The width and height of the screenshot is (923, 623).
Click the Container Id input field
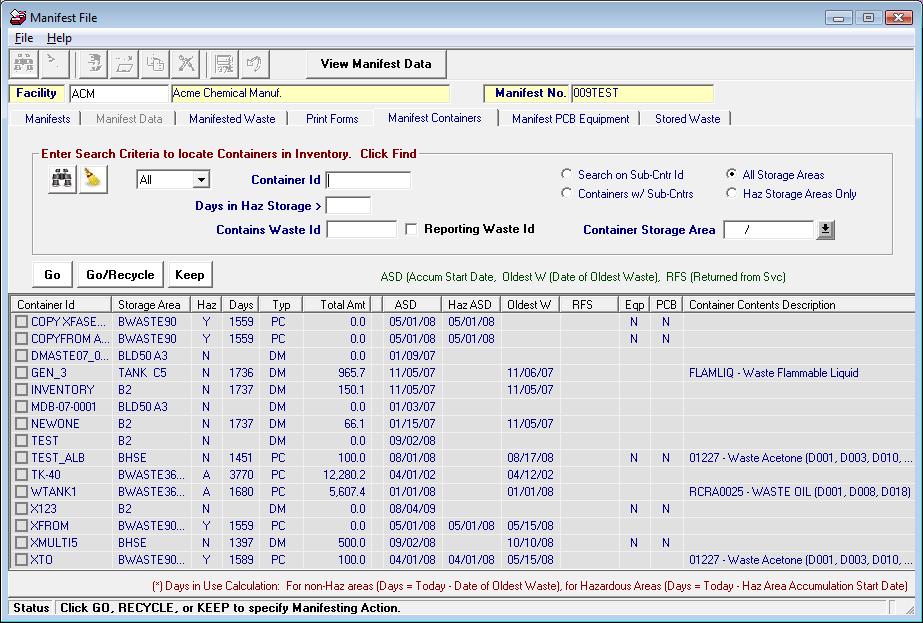pos(368,180)
